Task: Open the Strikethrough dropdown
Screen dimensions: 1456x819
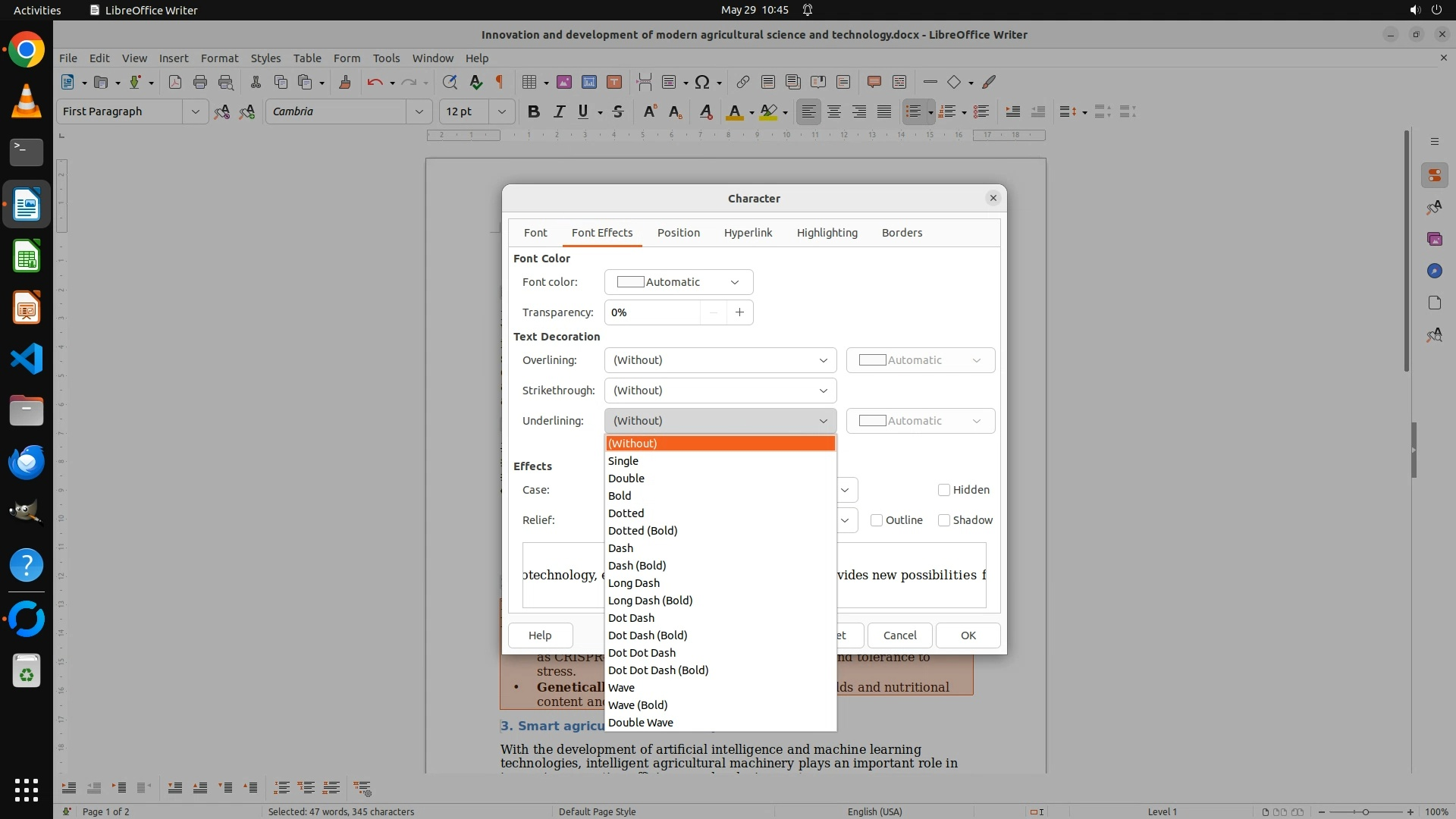Action: (x=720, y=391)
